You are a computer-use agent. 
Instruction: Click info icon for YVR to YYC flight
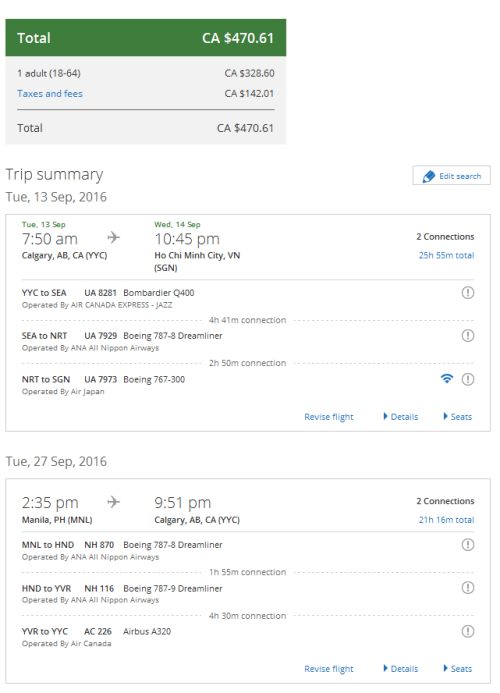468,631
